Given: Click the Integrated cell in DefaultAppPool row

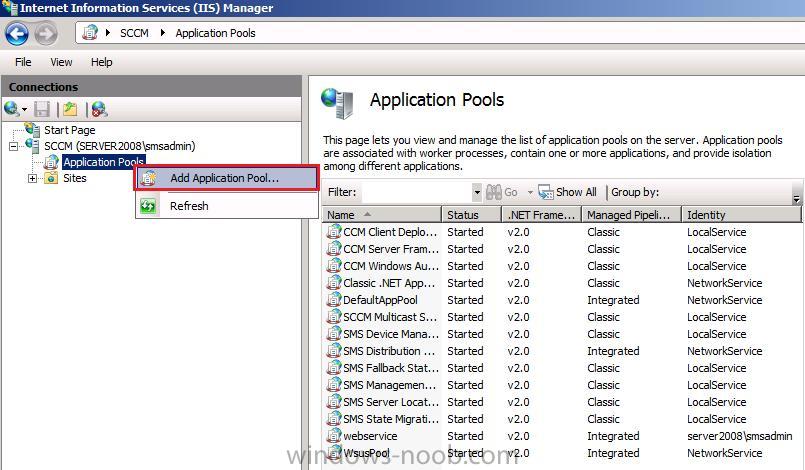Looking at the screenshot, I should pyautogui.click(x=613, y=300).
